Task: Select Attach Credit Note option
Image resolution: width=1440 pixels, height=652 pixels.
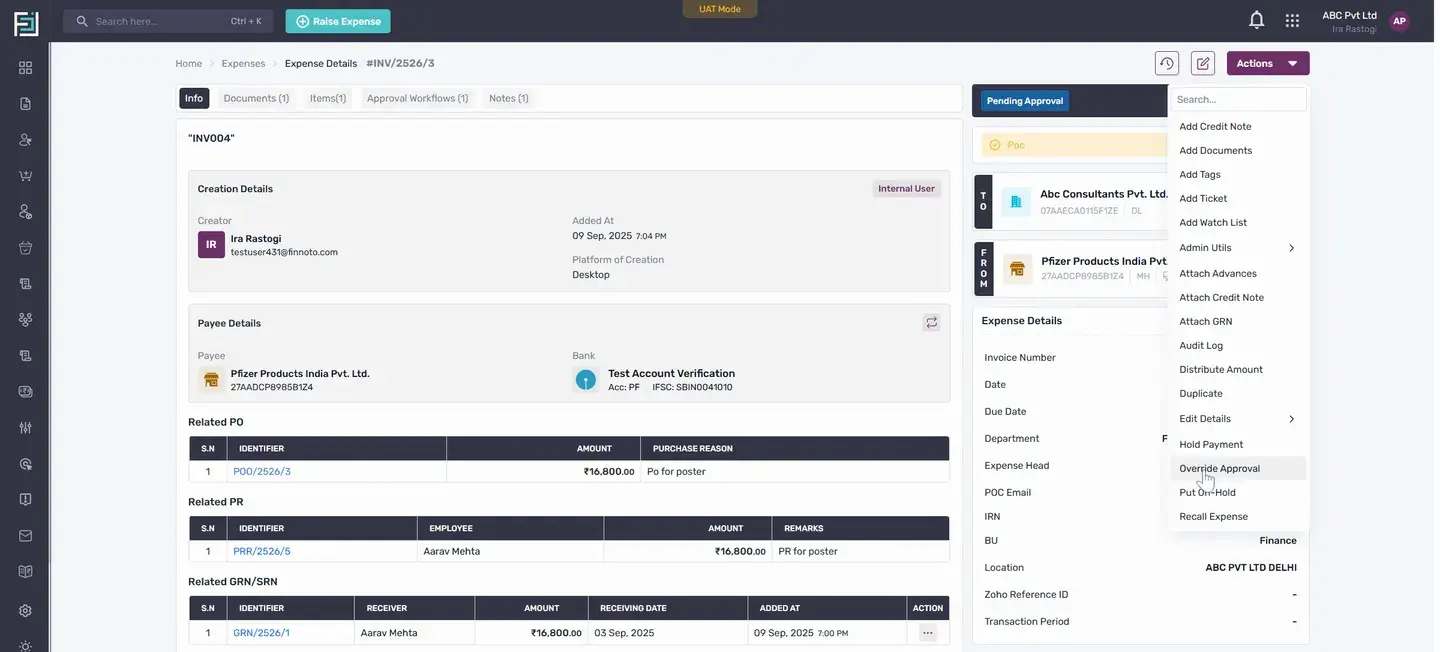Action: [1238, 298]
